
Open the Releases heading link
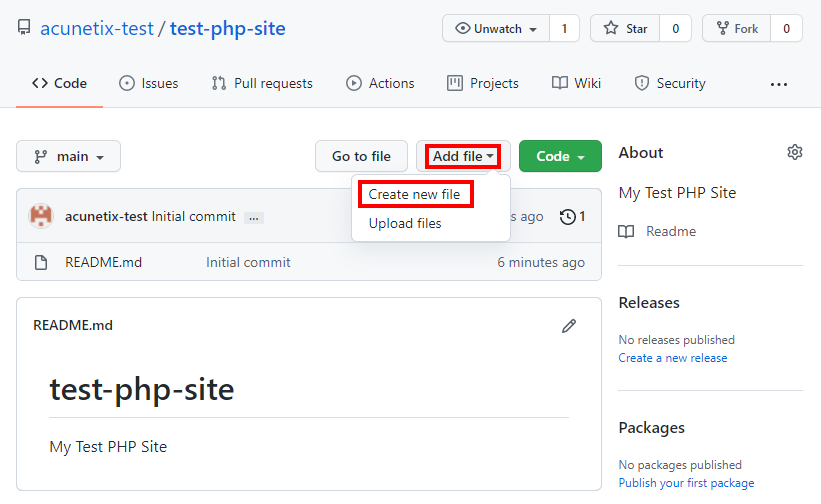tap(649, 303)
